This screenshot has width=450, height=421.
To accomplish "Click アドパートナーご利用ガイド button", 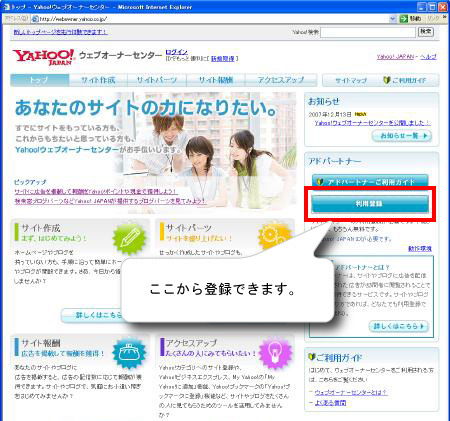I will tap(370, 182).
